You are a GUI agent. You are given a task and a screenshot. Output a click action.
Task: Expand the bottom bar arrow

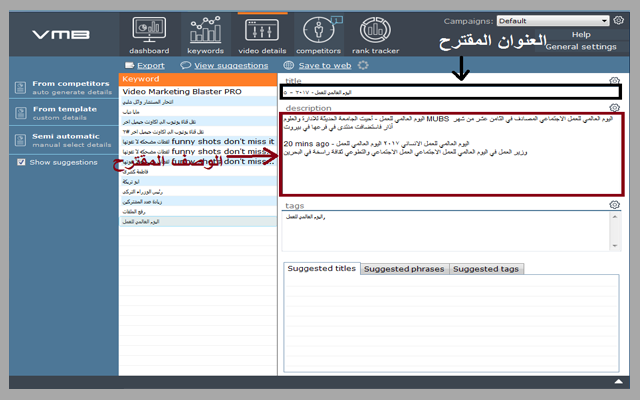(619, 381)
